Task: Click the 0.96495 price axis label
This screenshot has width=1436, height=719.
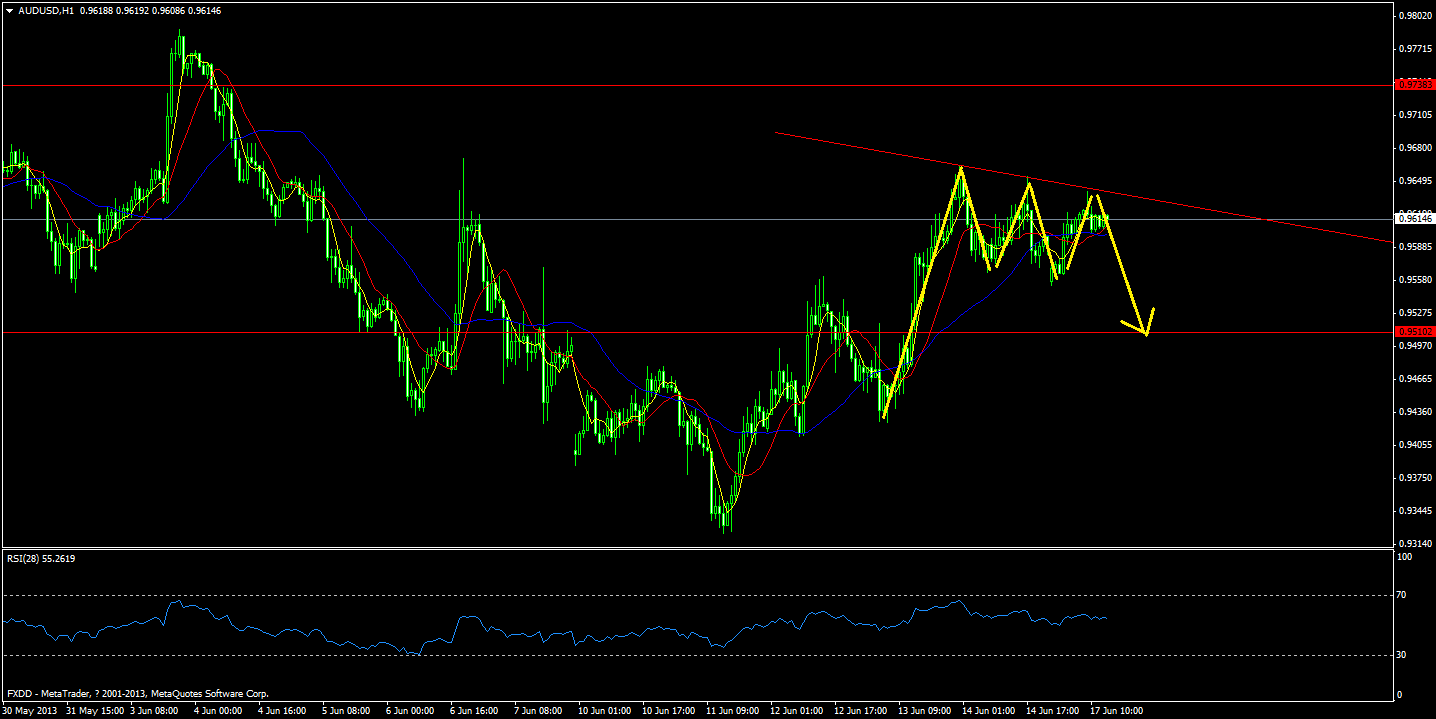Action: [1414, 181]
